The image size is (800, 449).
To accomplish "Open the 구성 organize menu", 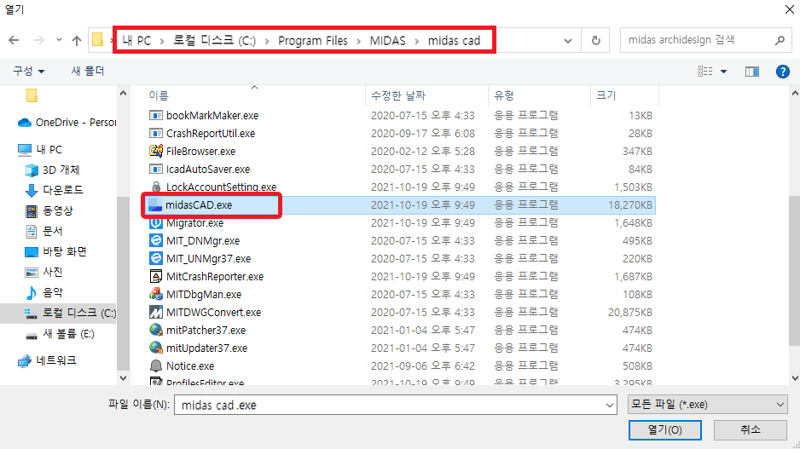I will (x=29, y=71).
